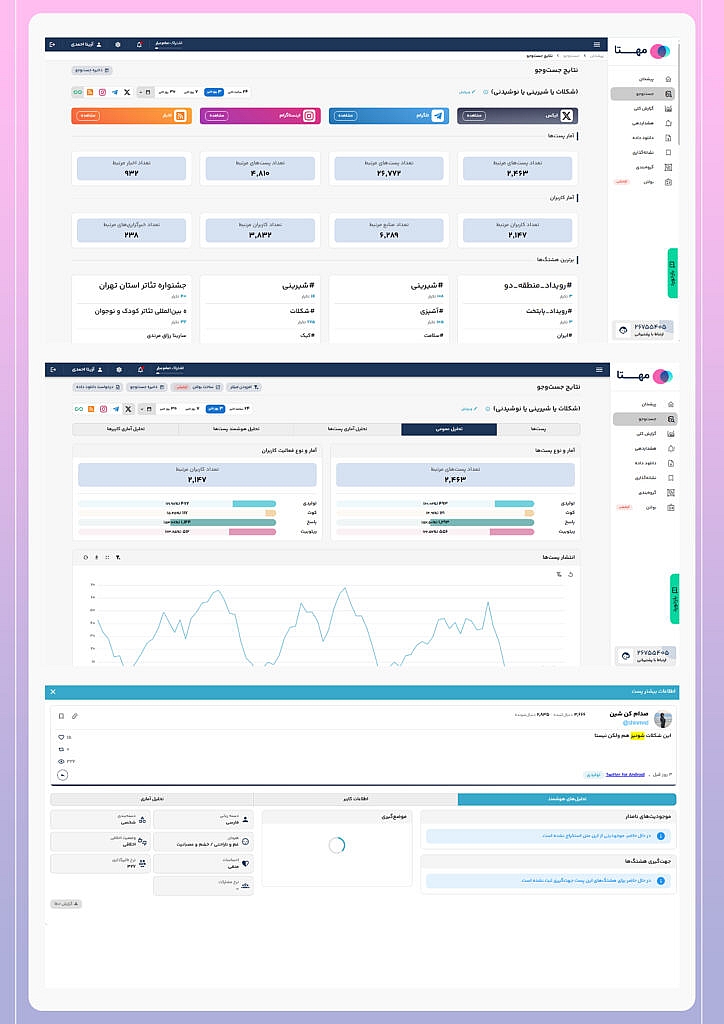Select ۷ روز اخیر range above the platform cards
This screenshot has width=724, height=1024.
(x=190, y=91)
